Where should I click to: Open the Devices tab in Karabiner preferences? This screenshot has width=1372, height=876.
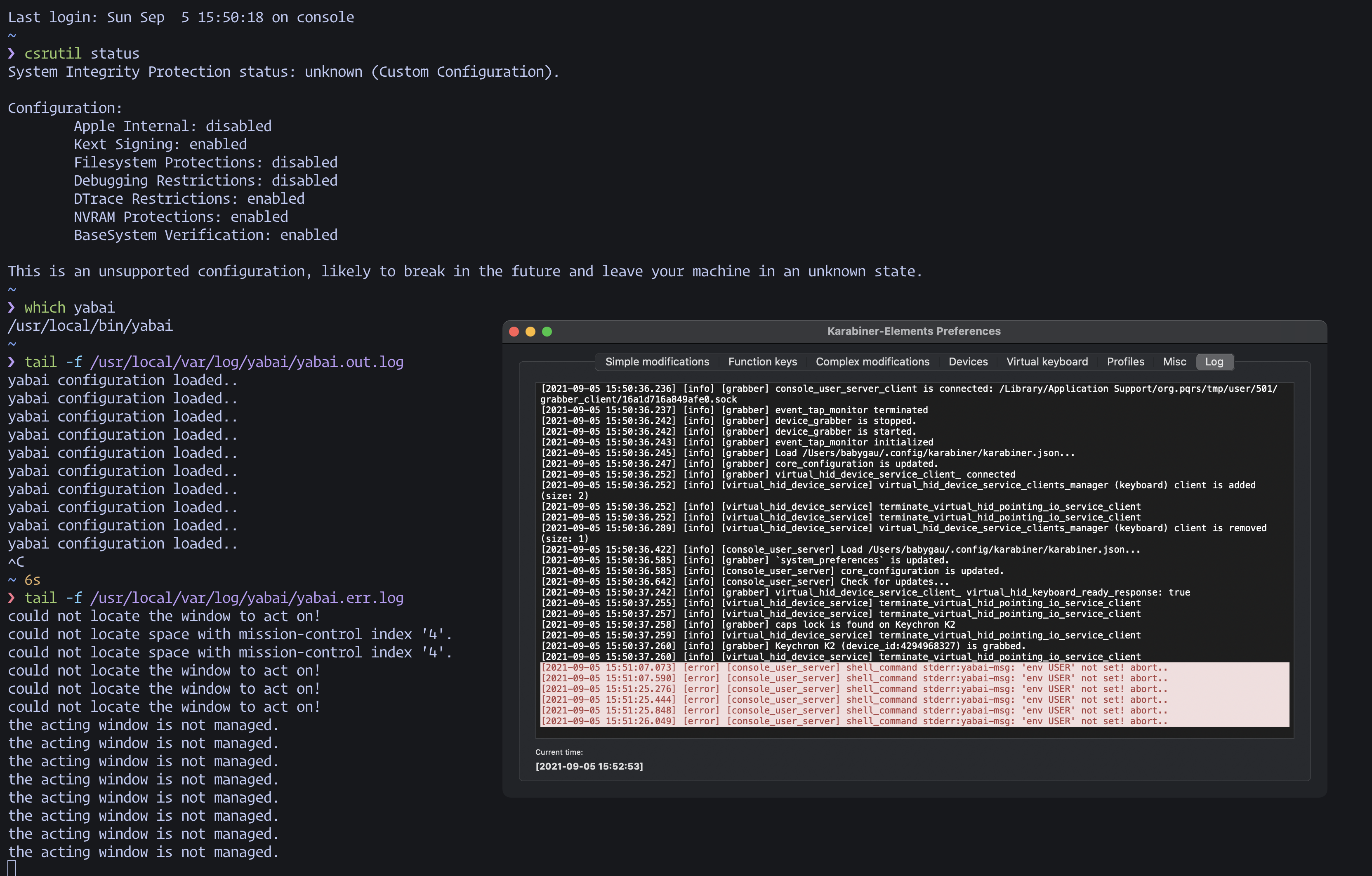(x=968, y=362)
